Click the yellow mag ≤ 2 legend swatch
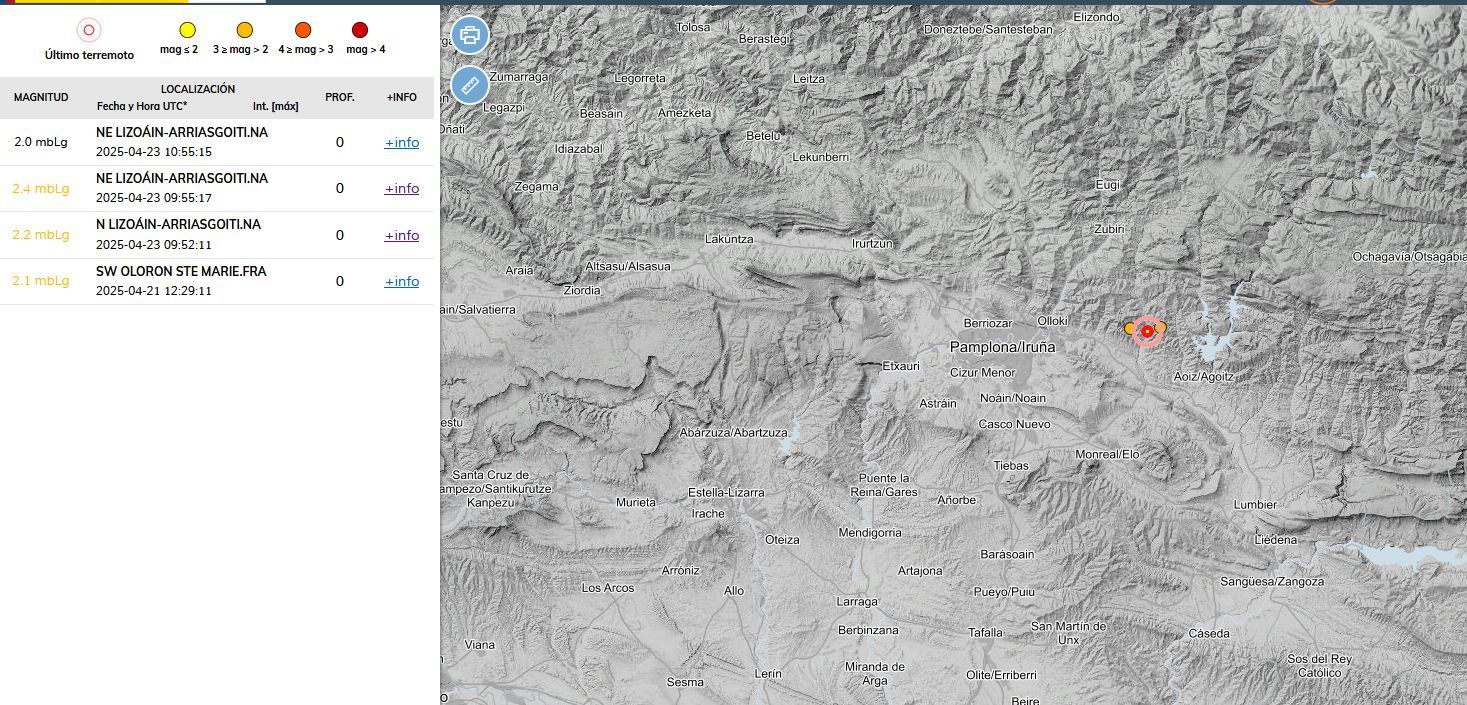 pos(187,30)
